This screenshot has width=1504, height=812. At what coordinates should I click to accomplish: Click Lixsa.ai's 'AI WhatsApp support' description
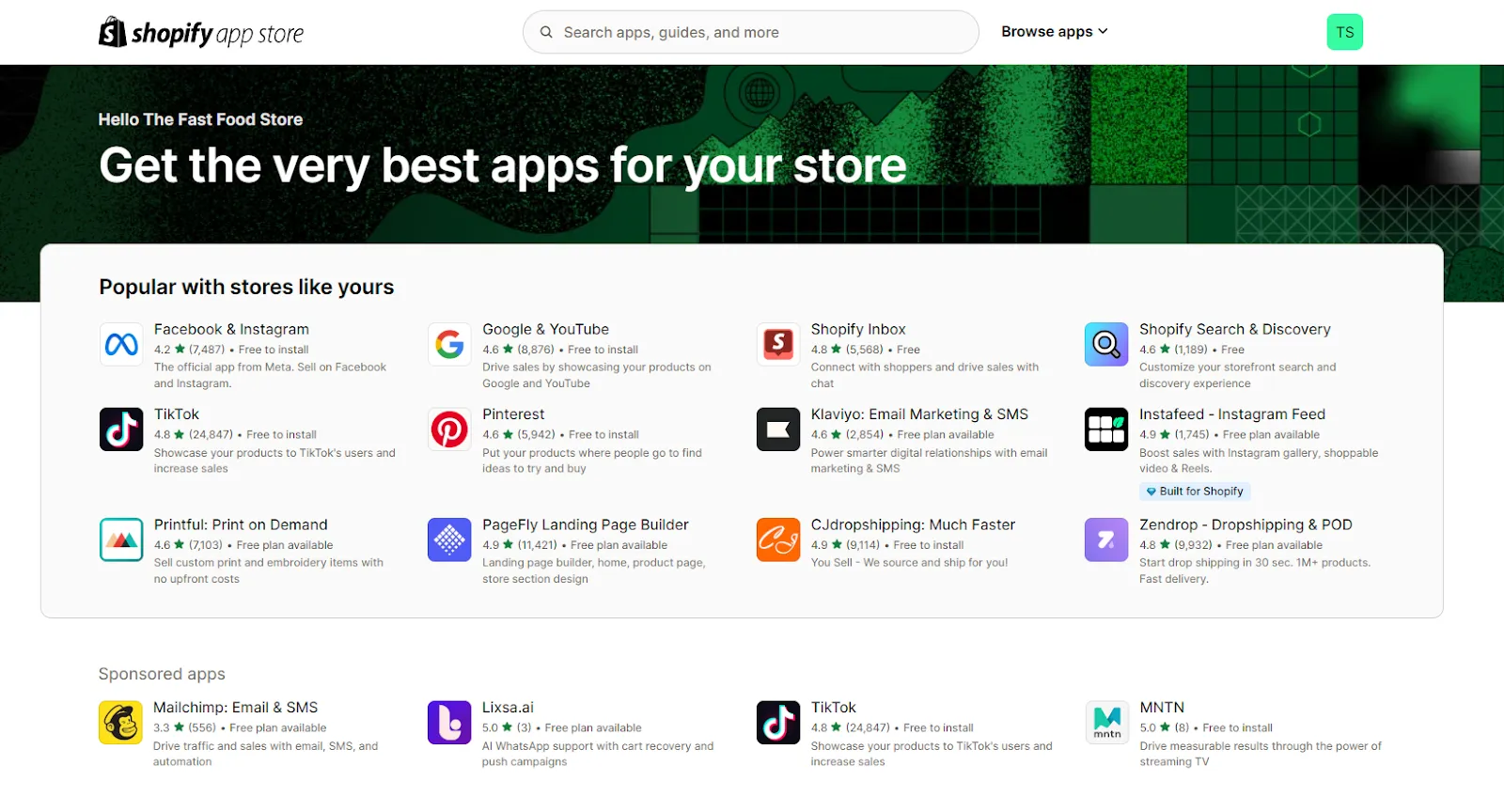(x=598, y=755)
